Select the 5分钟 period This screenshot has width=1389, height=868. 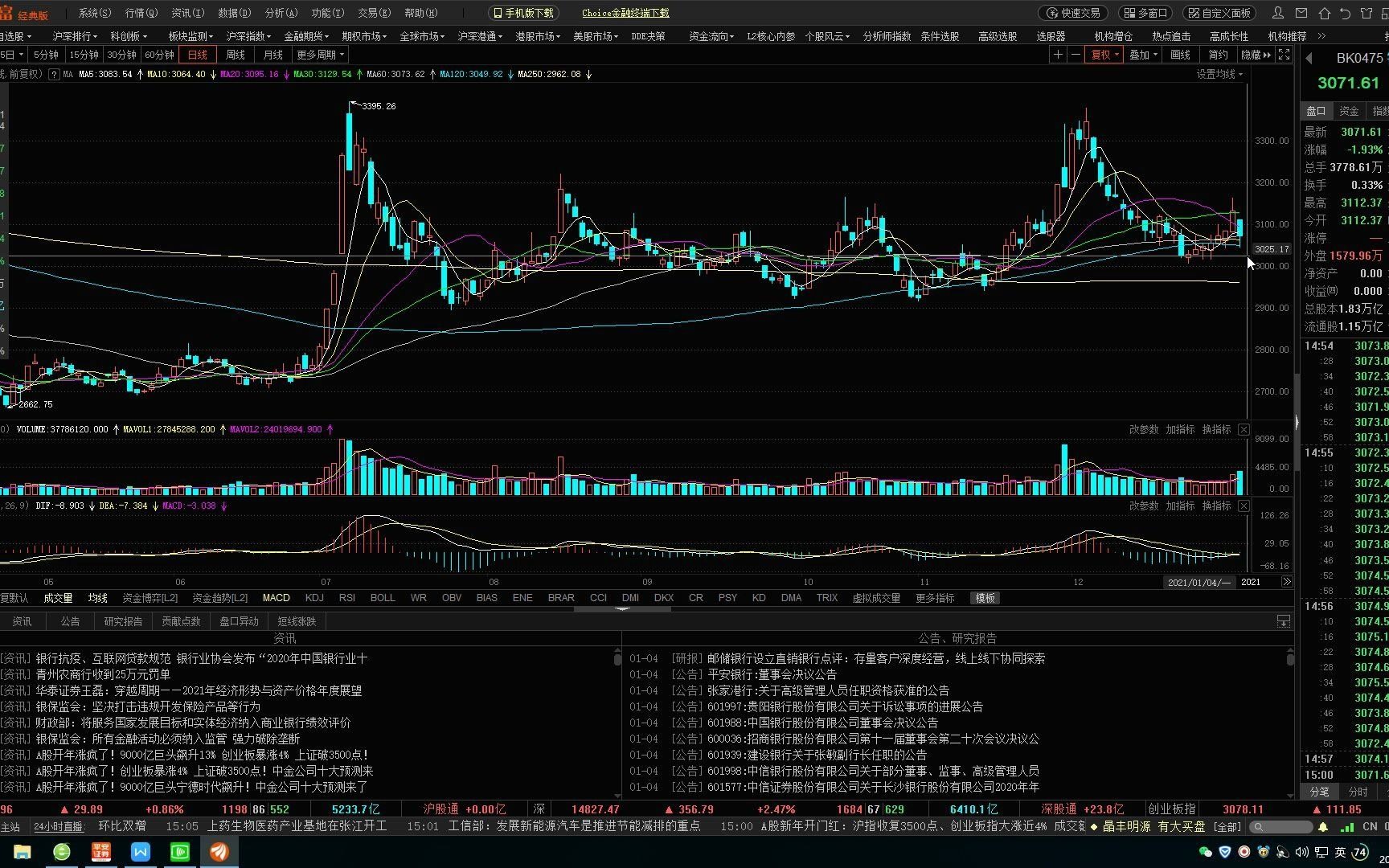click(46, 55)
